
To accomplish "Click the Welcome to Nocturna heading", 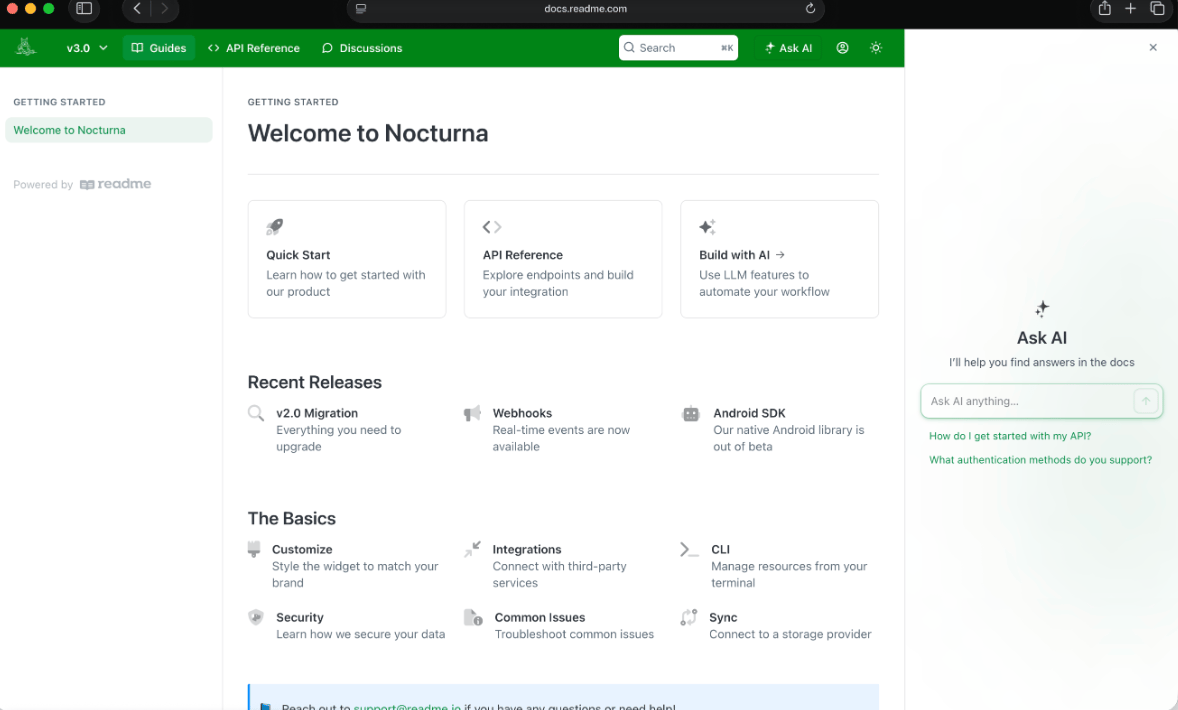I will click(368, 133).
